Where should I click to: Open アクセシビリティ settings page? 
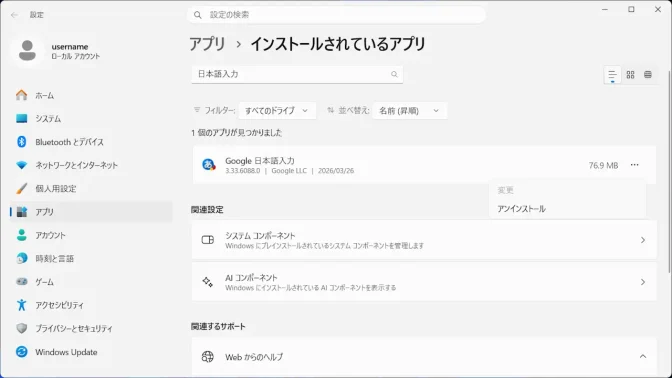pyautogui.click(x=91, y=305)
